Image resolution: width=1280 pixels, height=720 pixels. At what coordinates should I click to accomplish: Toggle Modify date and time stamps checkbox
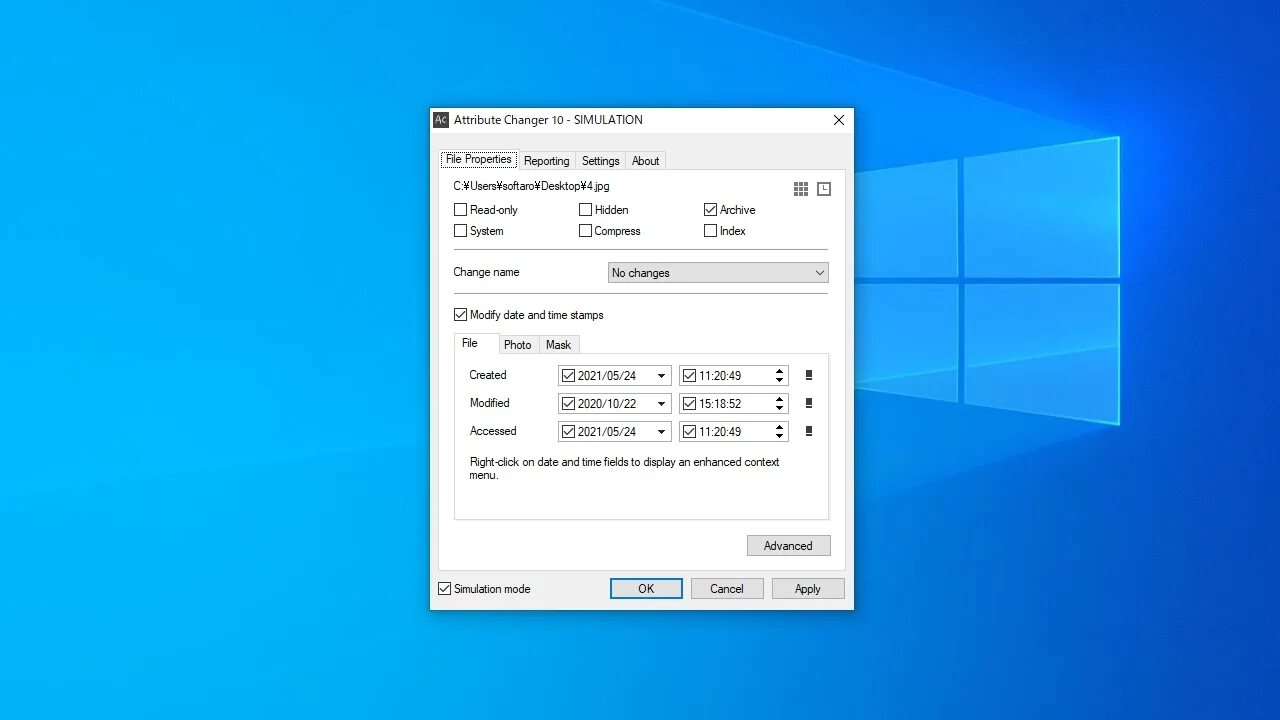(x=460, y=315)
